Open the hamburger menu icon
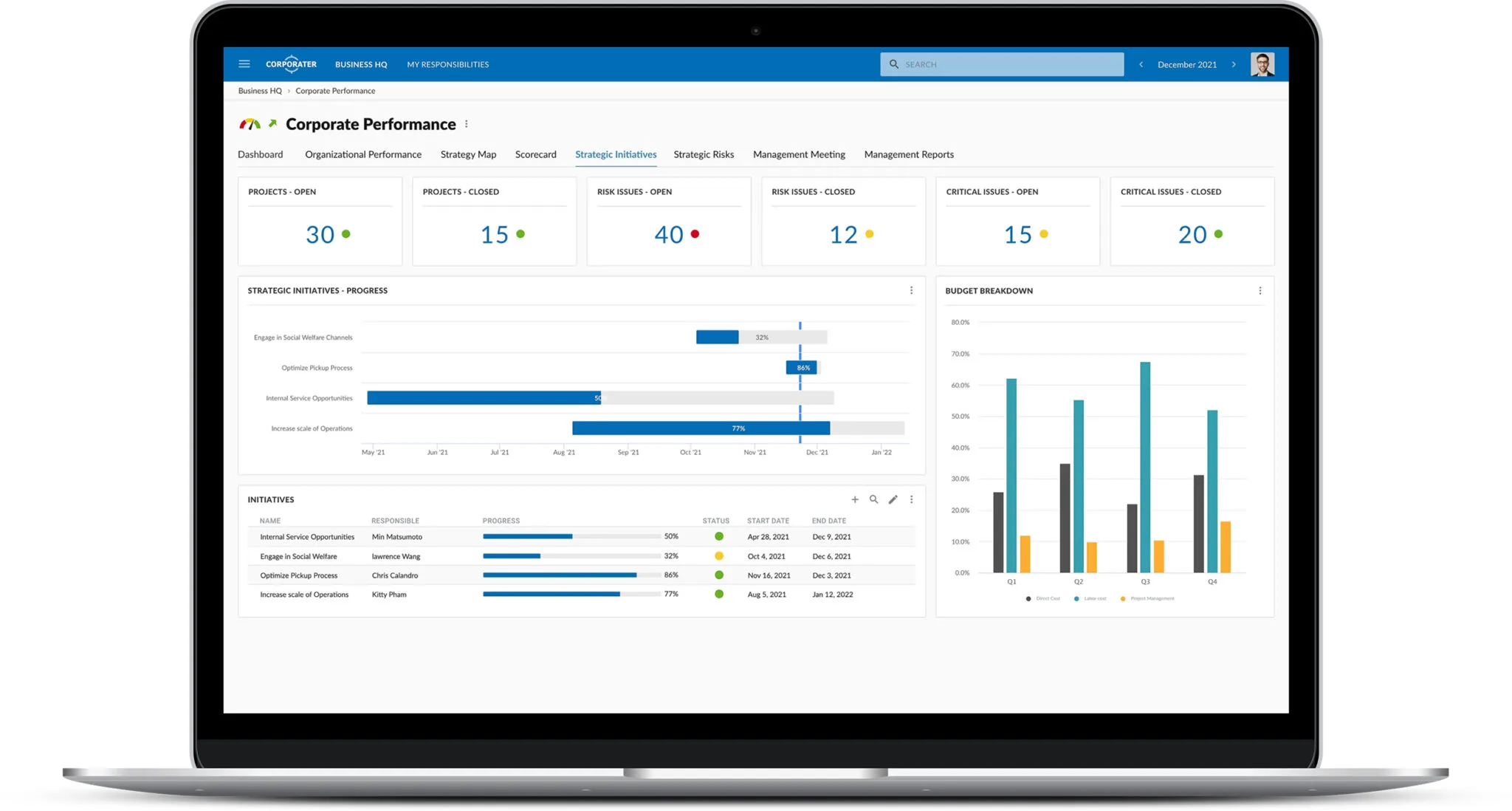 coord(244,64)
